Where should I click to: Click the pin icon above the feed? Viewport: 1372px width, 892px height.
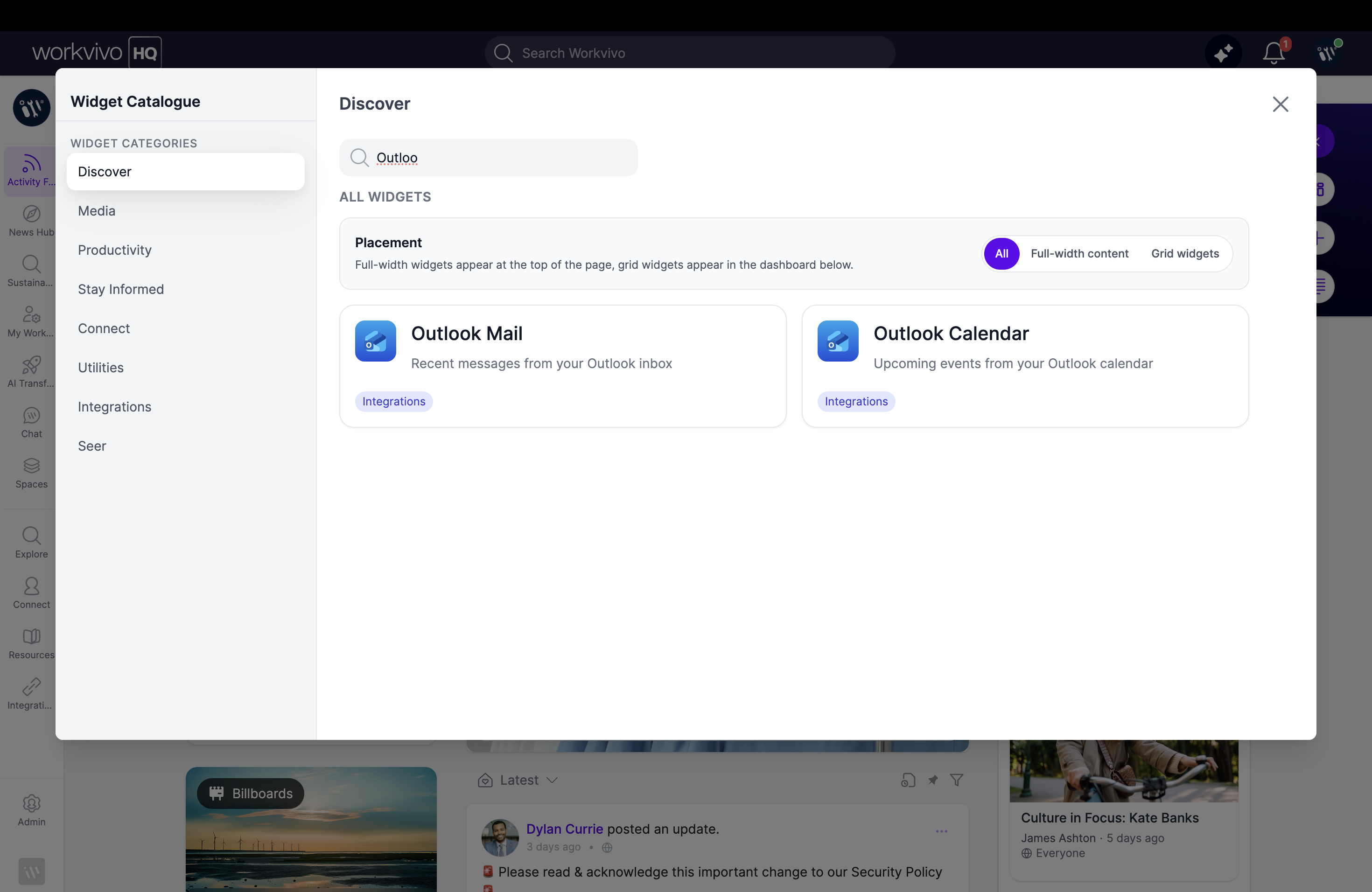pyautogui.click(x=933, y=780)
